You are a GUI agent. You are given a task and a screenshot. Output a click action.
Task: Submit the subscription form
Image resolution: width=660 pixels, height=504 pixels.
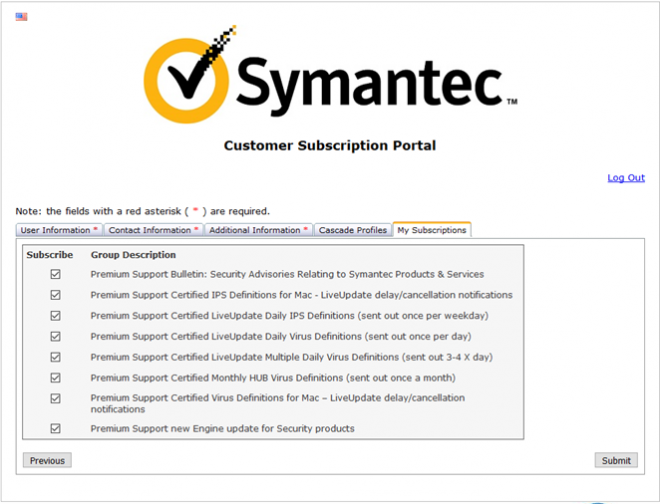616,460
